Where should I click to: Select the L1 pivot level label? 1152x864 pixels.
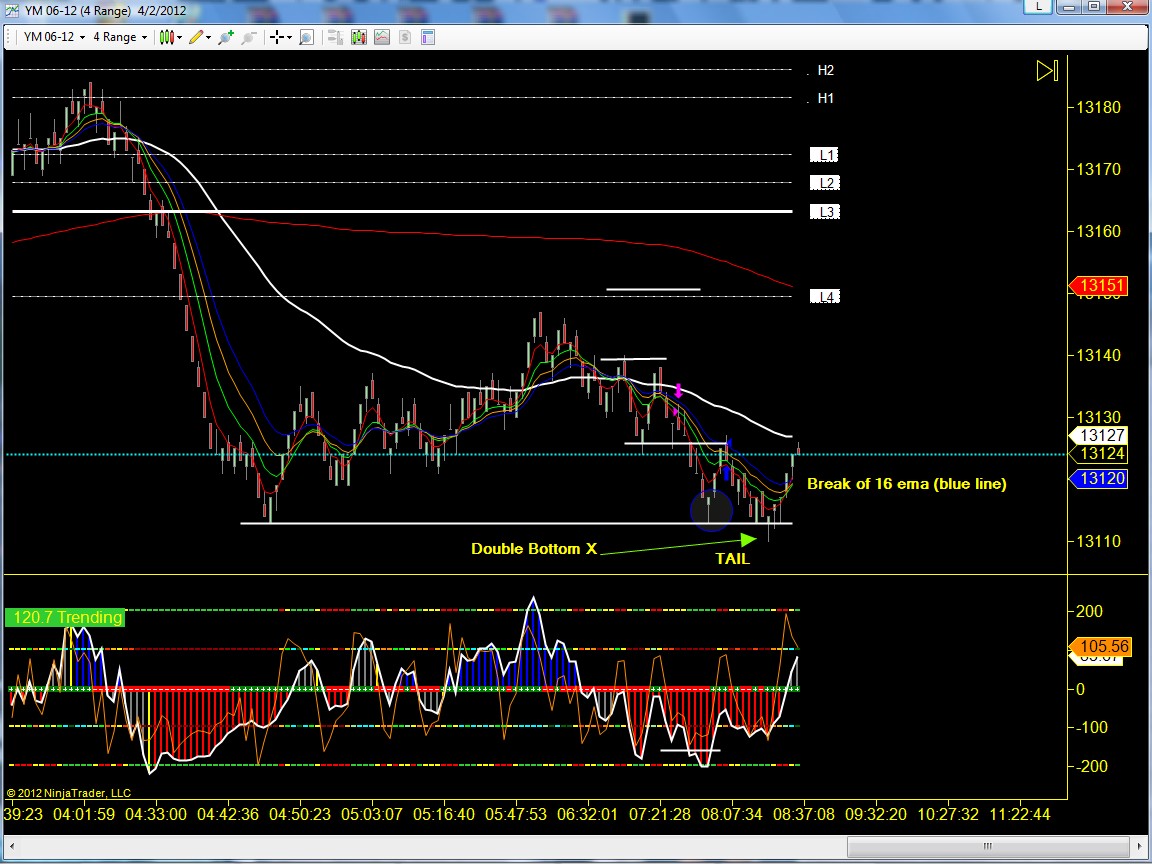click(x=824, y=155)
